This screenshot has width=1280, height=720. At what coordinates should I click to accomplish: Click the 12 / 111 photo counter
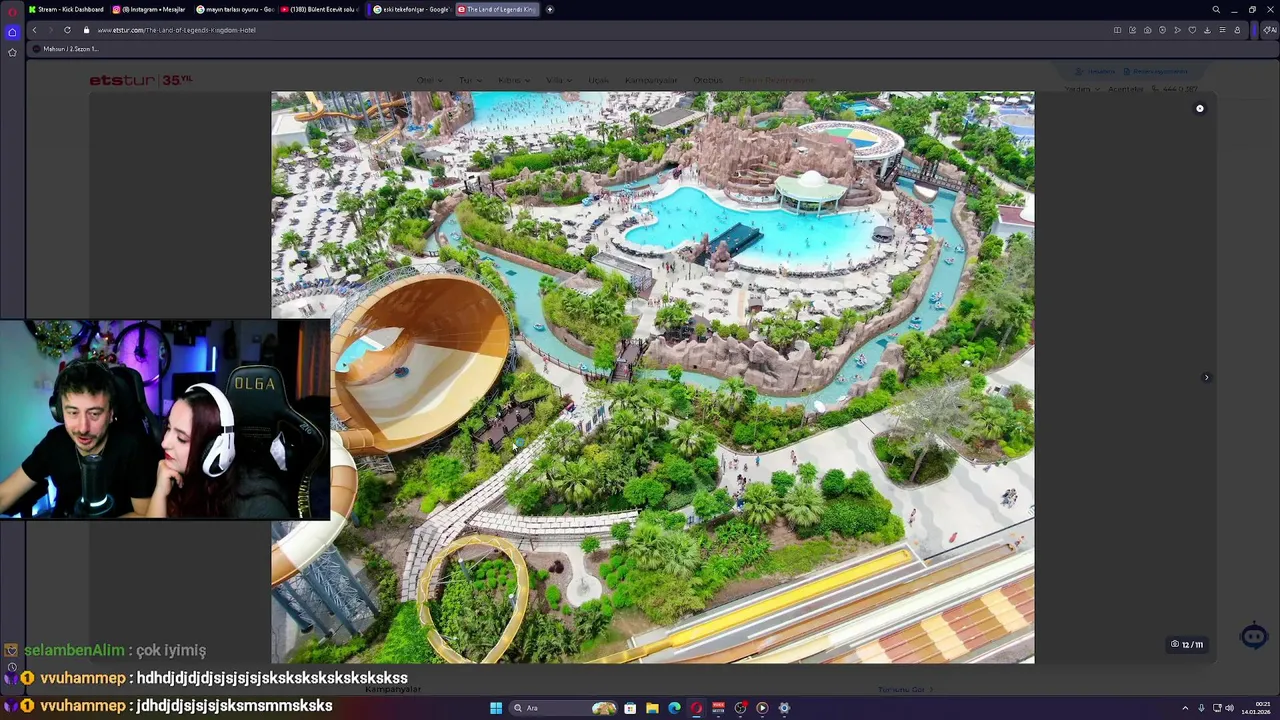click(x=1187, y=645)
